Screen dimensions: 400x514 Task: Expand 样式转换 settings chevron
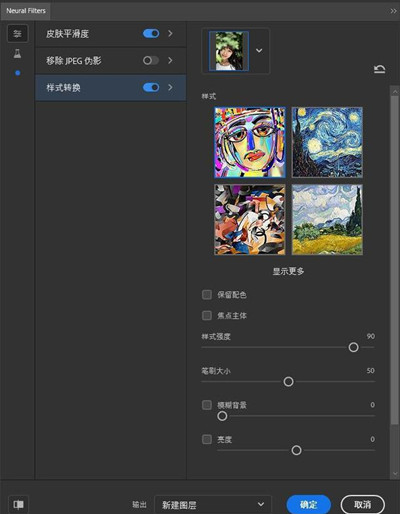[170, 87]
